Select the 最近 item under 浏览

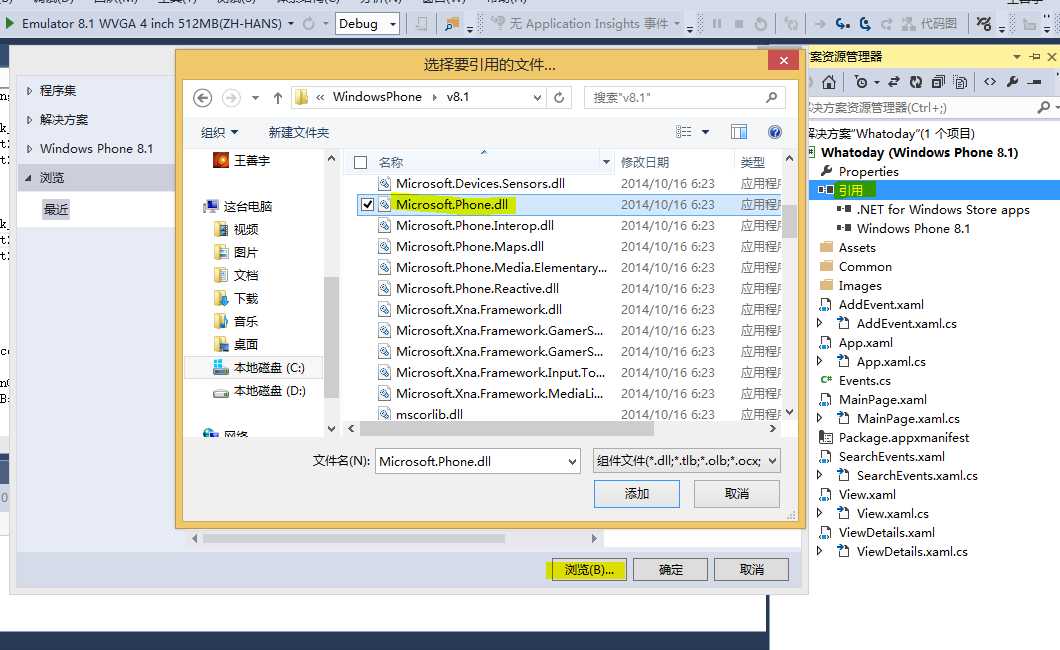[x=56, y=209]
